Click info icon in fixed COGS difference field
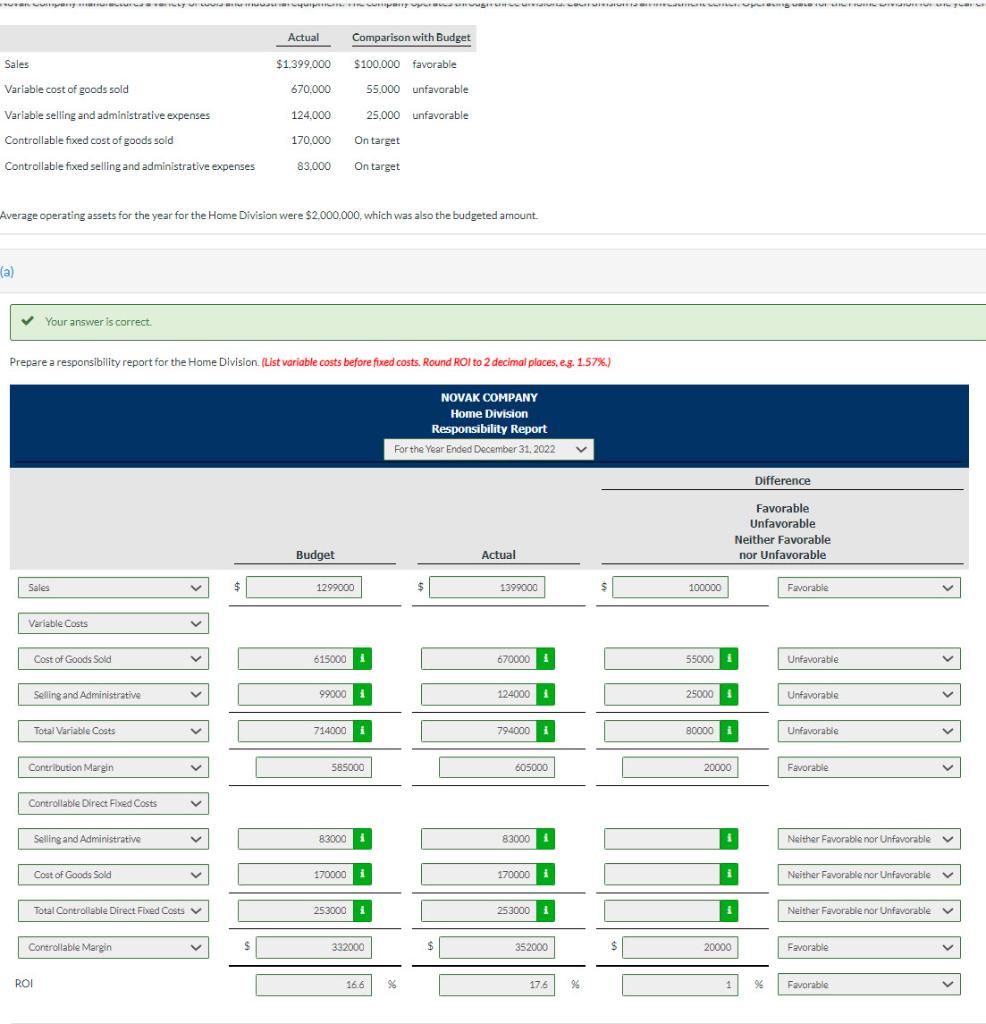This screenshot has height=1024, width=986. (729, 874)
